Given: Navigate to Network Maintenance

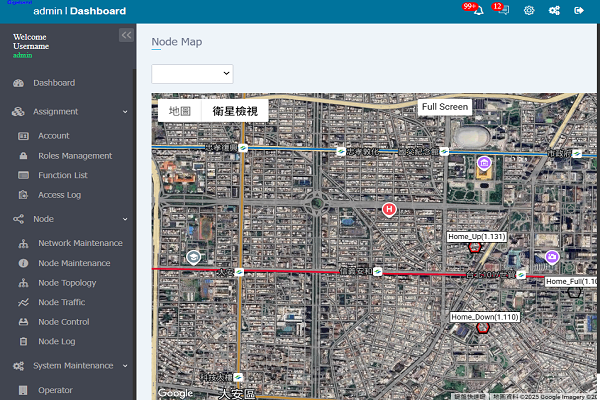Looking at the screenshot, I should [80, 243].
